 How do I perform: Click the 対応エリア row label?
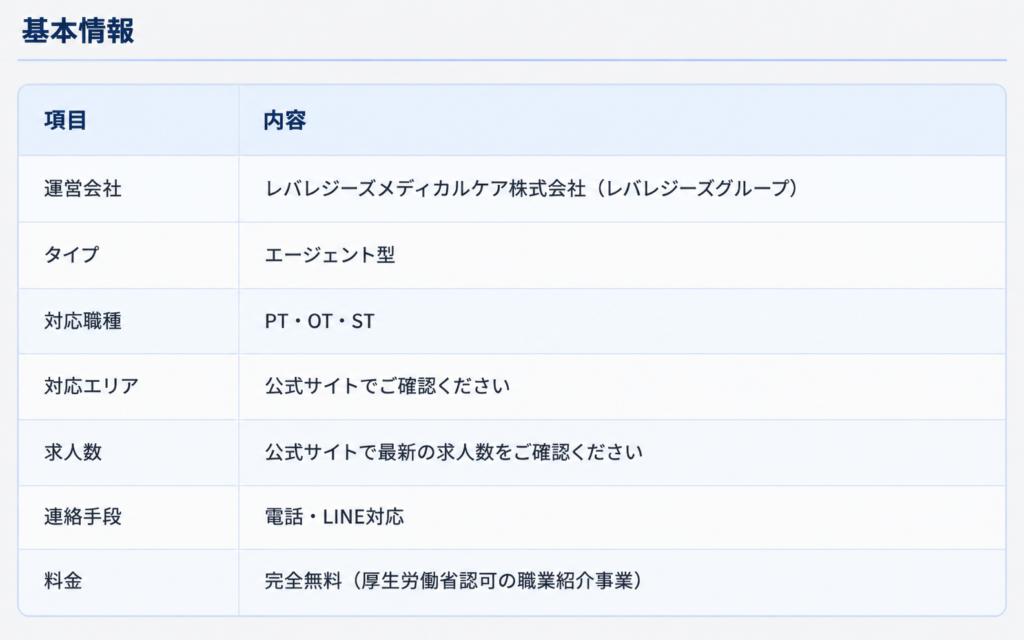coord(91,386)
